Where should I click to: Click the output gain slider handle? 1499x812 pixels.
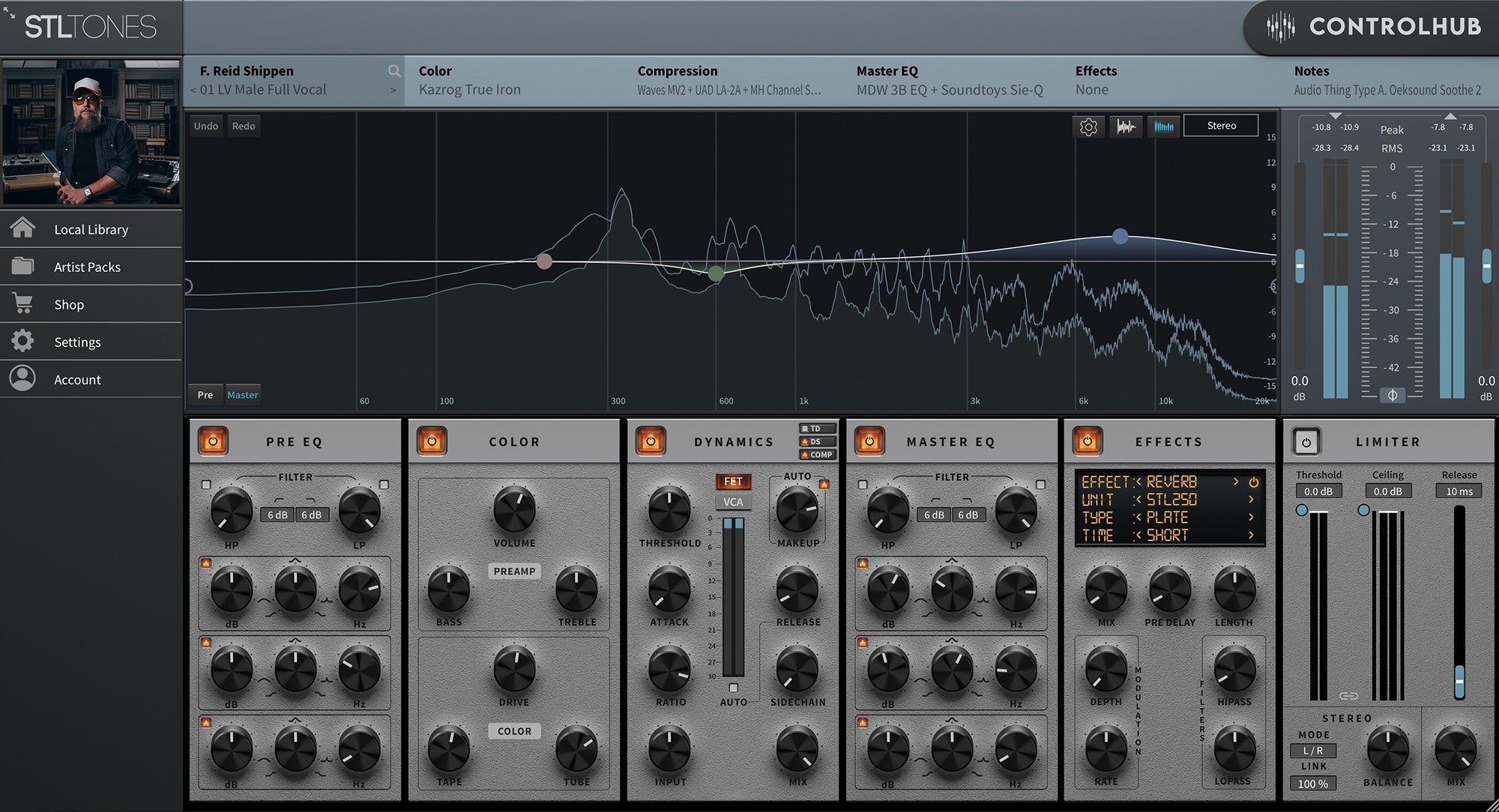pyautogui.click(x=1486, y=266)
